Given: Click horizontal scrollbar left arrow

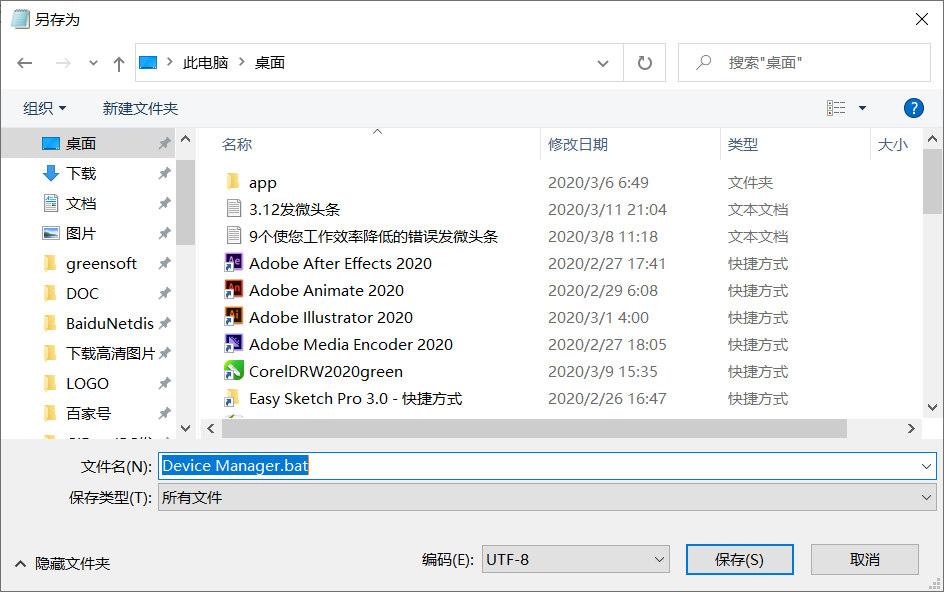Looking at the screenshot, I should tap(211, 428).
